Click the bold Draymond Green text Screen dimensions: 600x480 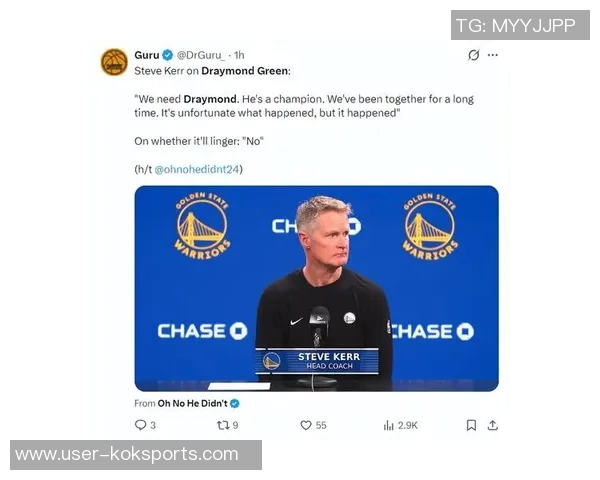[245, 71]
